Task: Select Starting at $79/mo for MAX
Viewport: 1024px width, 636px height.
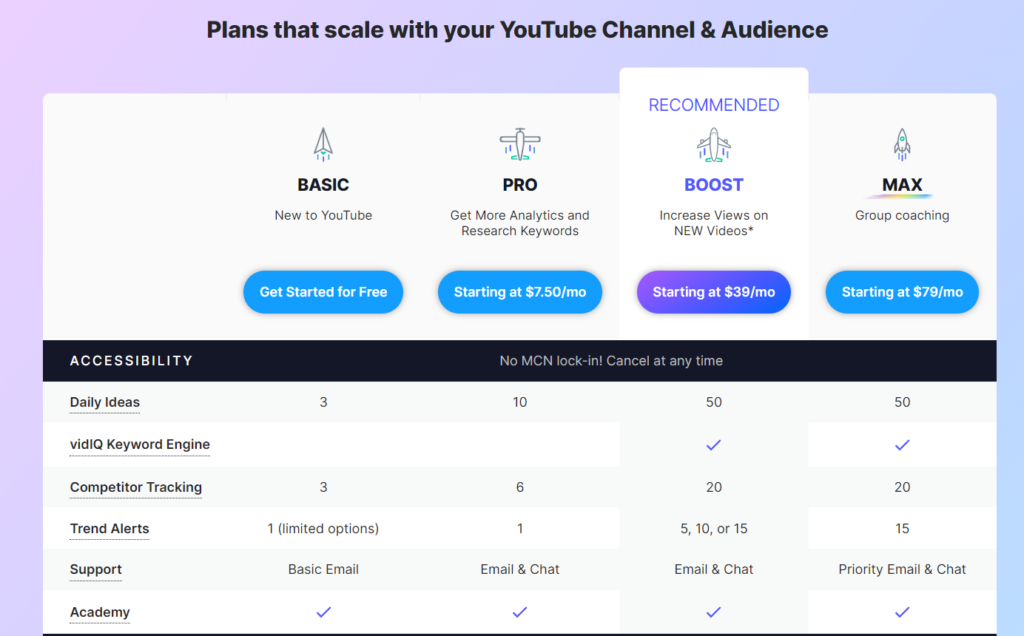Action: (902, 292)
